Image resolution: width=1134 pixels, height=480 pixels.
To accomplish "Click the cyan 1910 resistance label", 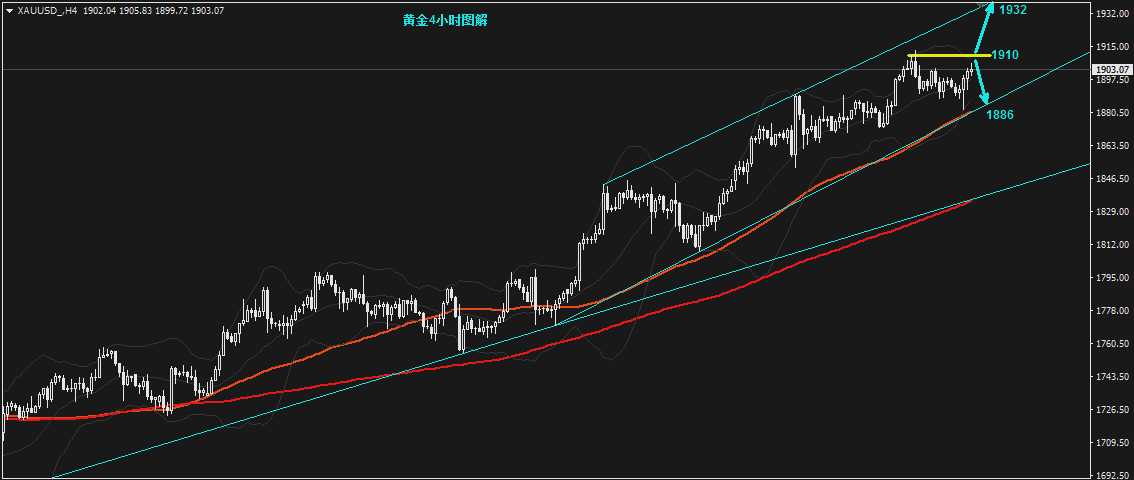I will click(1005, 55).
